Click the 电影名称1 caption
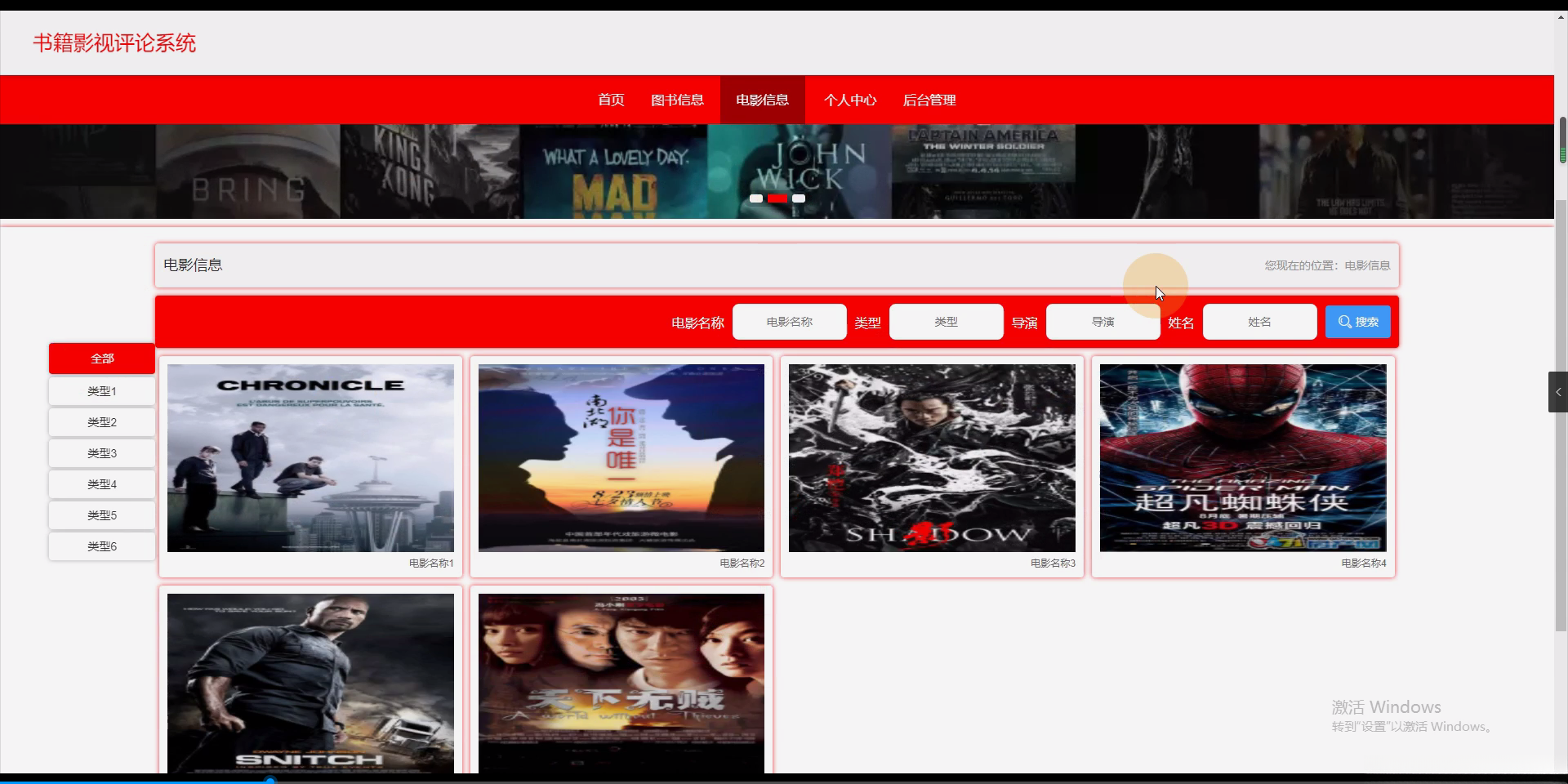Screen dimensions: 1568x784 pyautogui.click(x=431, y=563)
